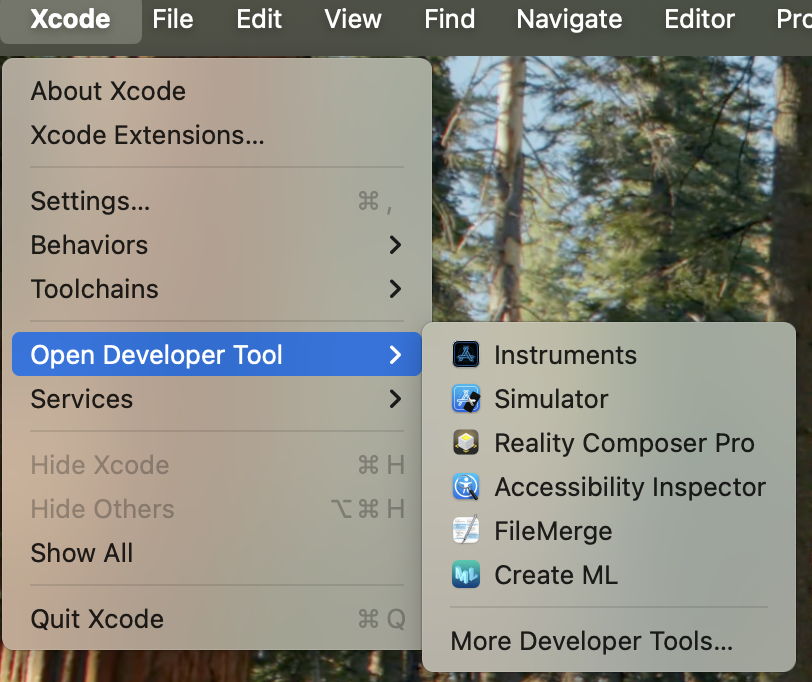Open the File menu
Screen dimensions: 812x682
173,19
